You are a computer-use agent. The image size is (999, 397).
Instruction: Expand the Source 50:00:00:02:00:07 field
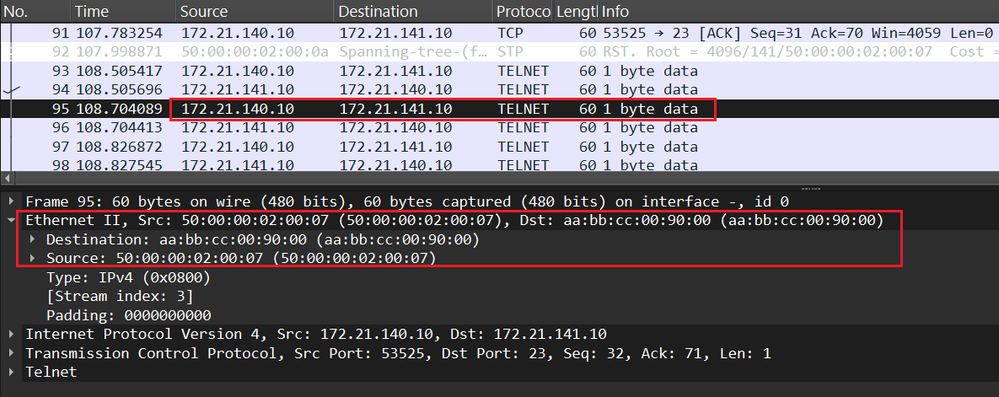click(x=32, y=259)
